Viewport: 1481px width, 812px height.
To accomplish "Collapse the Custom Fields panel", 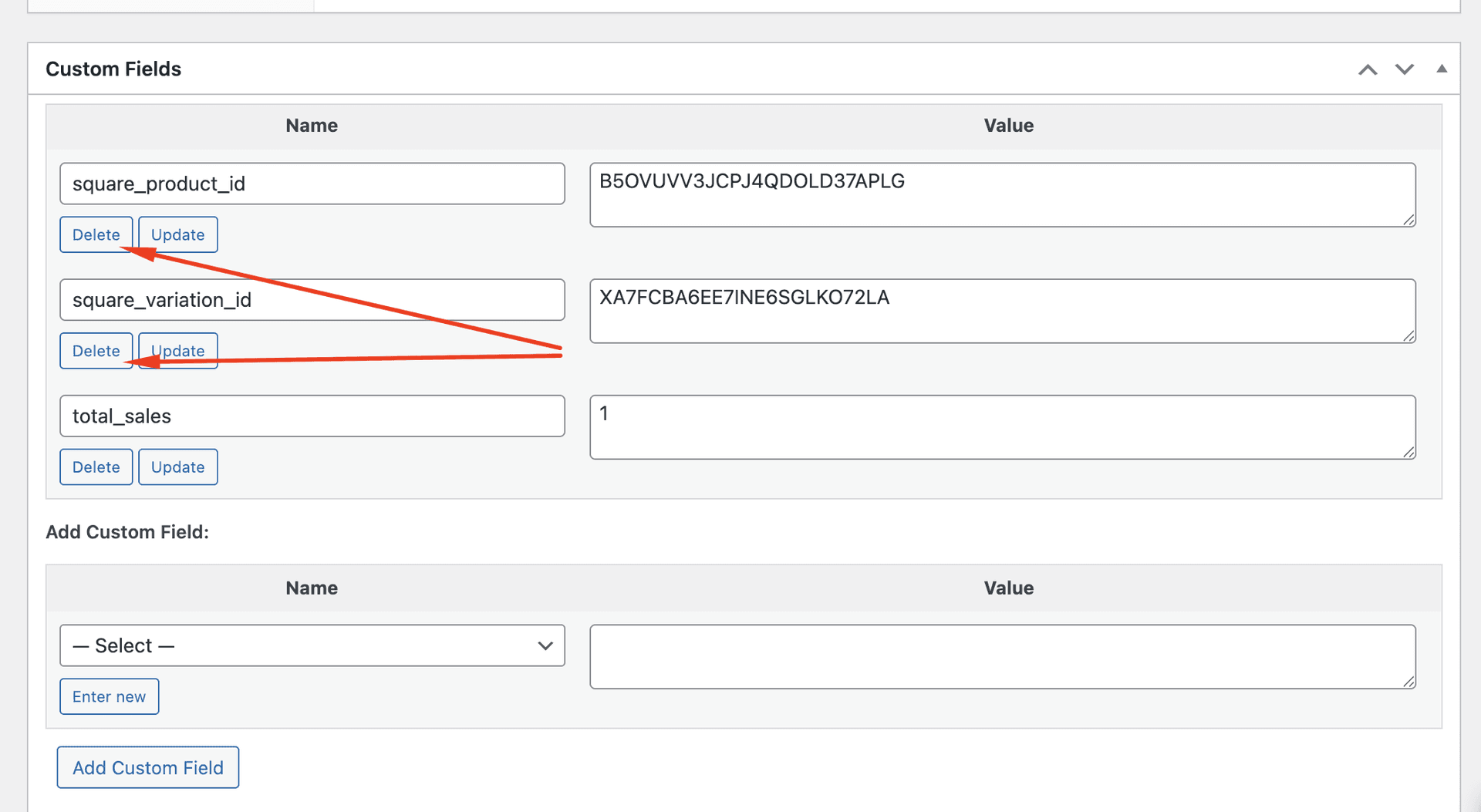I will (x=1442, y=69).
